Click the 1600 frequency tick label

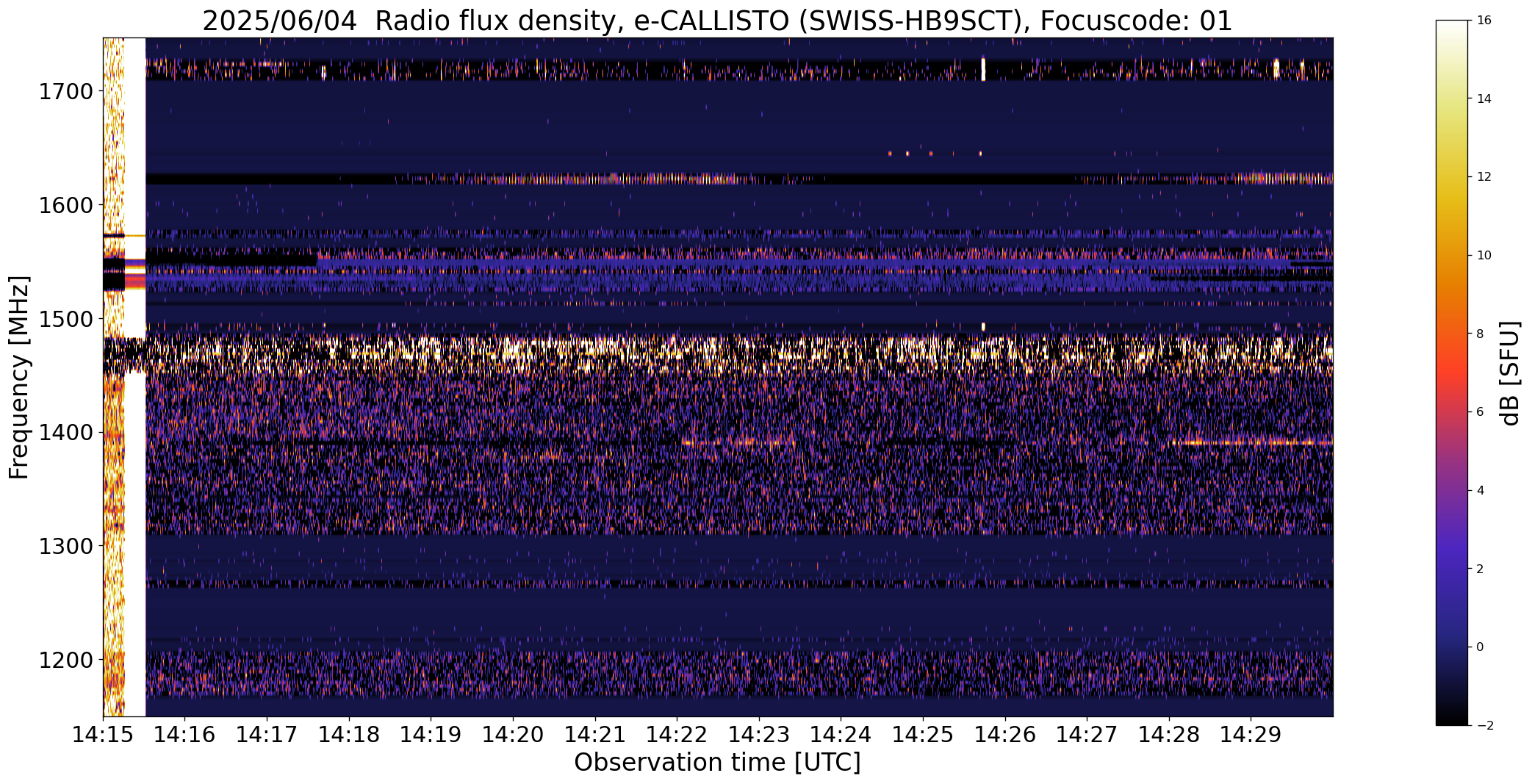pyautogui.click(x=65, y=205)
